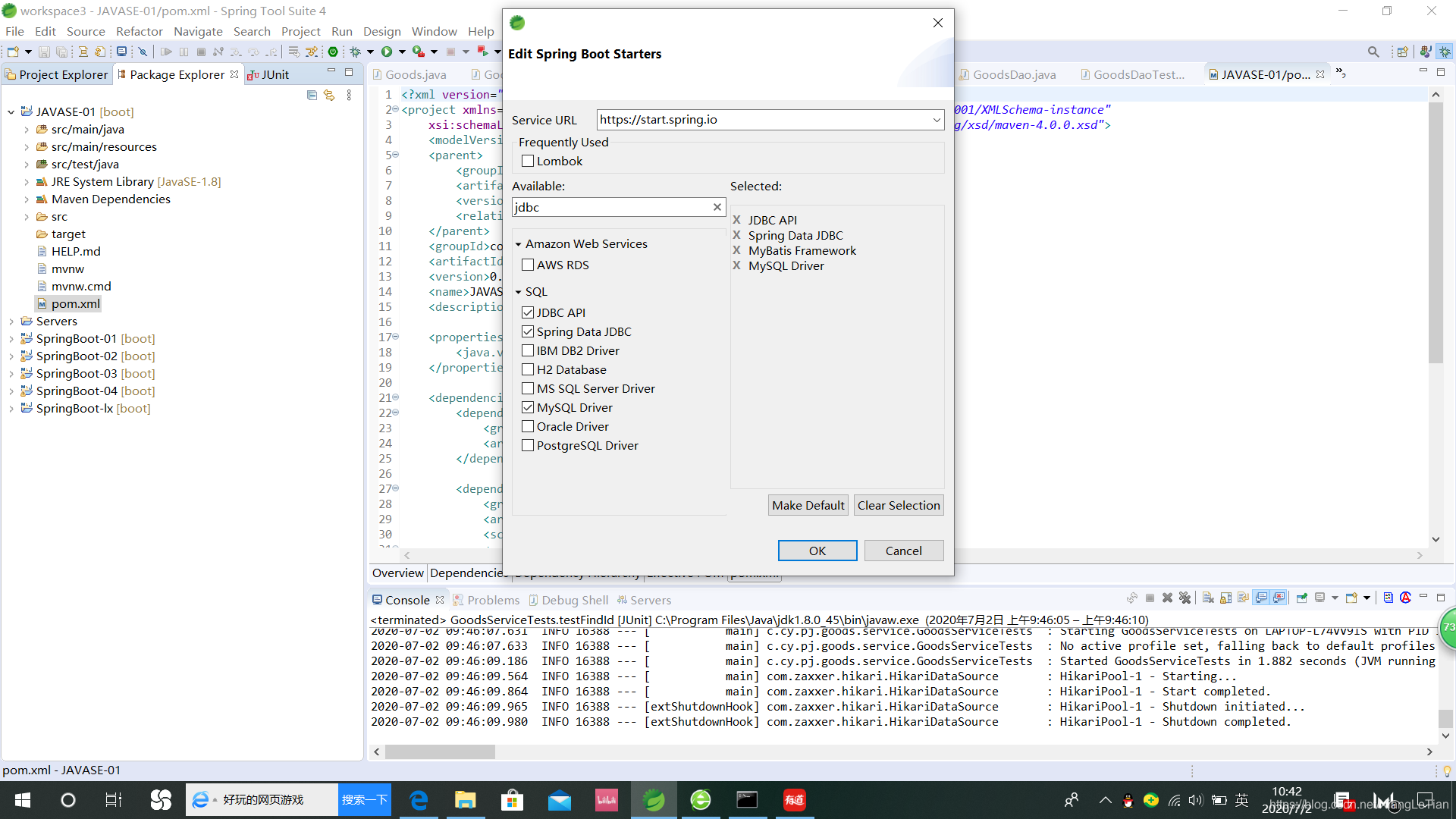
Task: Open the GoodsDao.java editor tab
Action: [x=1007, y=74]
